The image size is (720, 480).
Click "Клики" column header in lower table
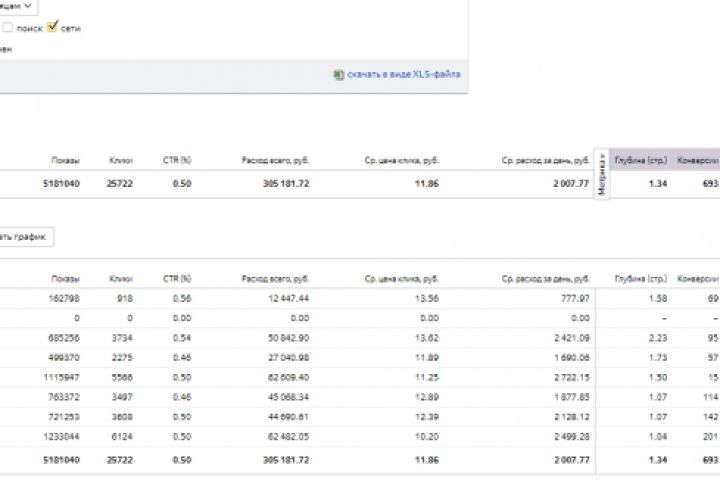[x=122, y=277]
